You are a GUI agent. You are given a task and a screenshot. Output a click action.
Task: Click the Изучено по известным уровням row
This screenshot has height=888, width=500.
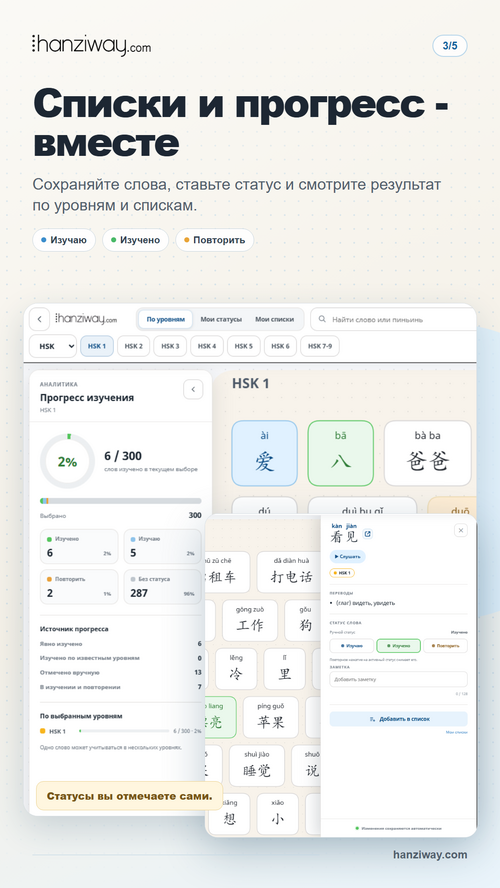pyautogui.click(x=121, y=658)
